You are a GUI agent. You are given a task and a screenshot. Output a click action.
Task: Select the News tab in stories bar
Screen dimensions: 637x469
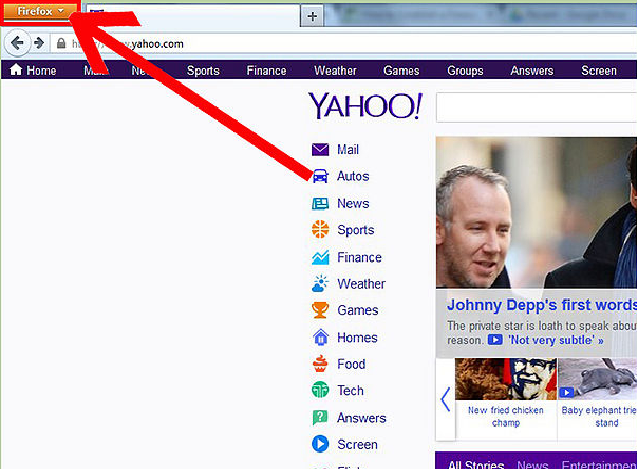pyautogui.click(x=533, y=464)
